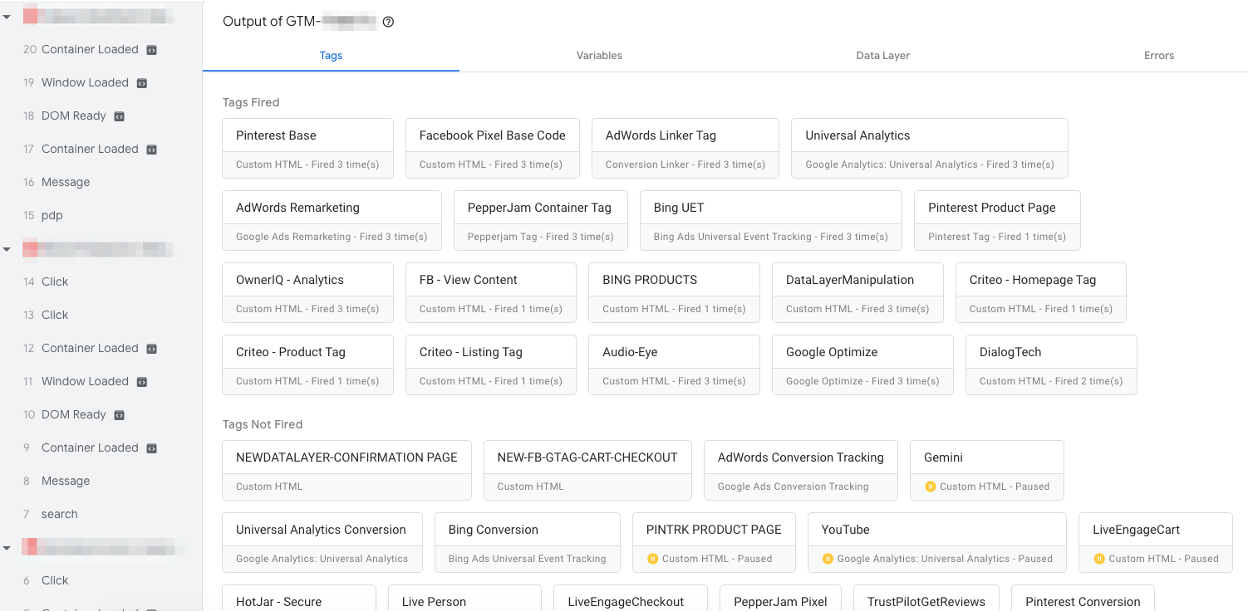Open the Google Optimize tag card
This screenshot has width=1248, height=612.
pos(863,365)
